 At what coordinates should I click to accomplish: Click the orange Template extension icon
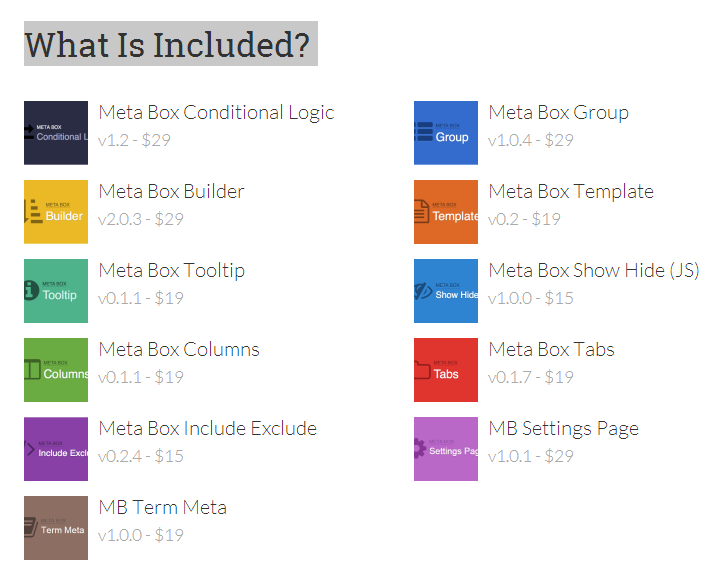(446, 212)
